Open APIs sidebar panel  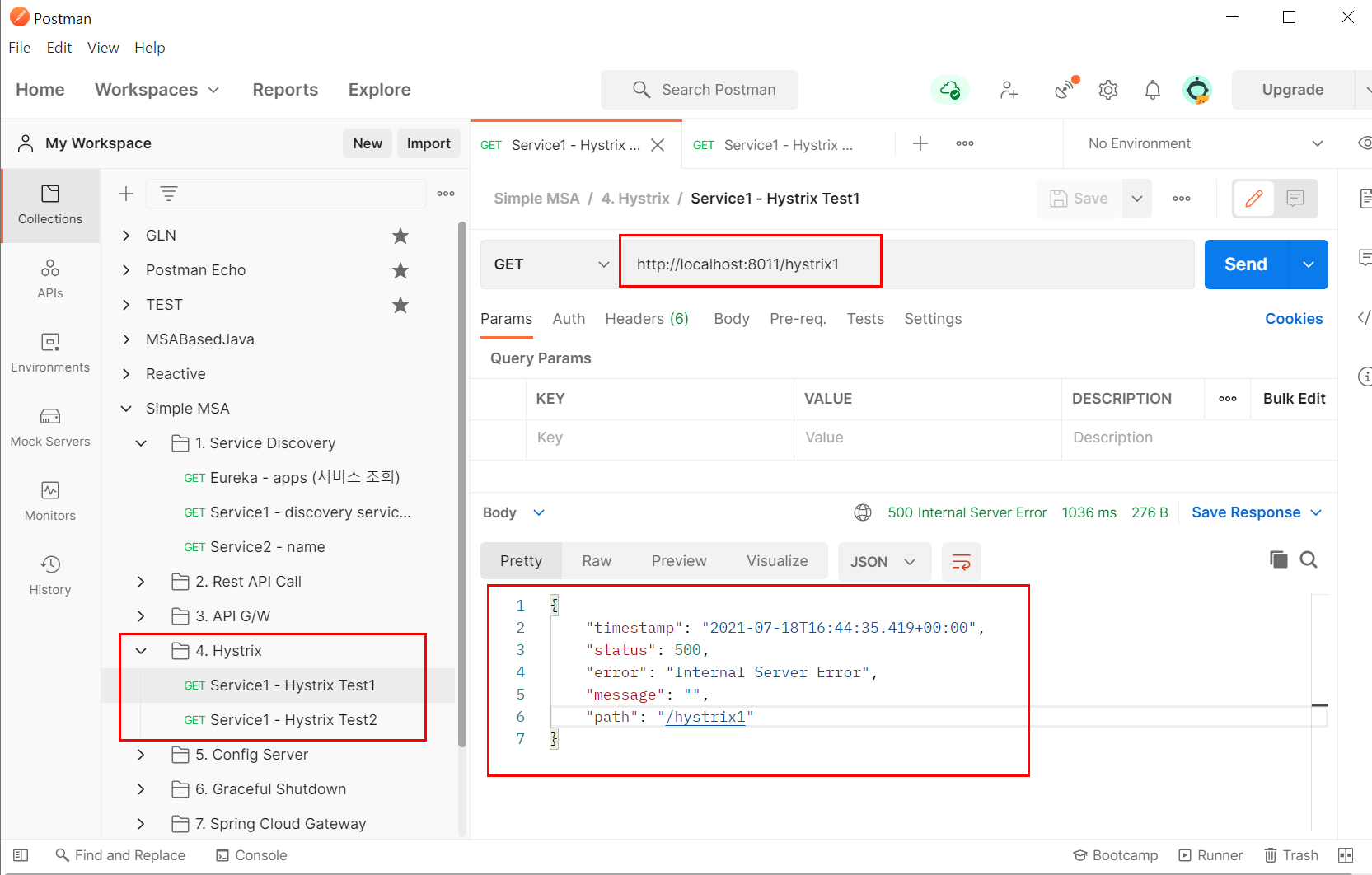coord(50,279)
